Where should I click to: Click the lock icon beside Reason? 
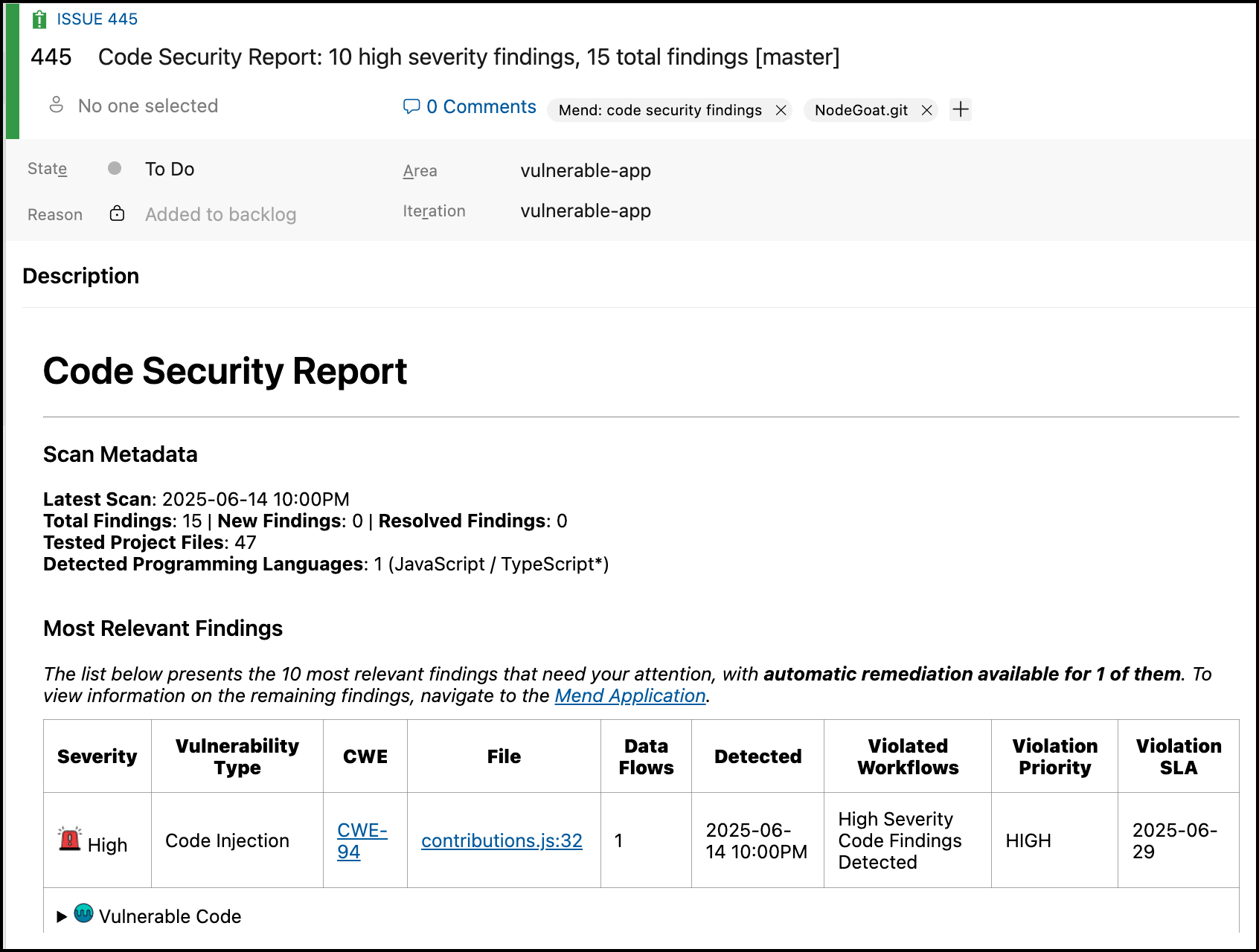[117, 213]
